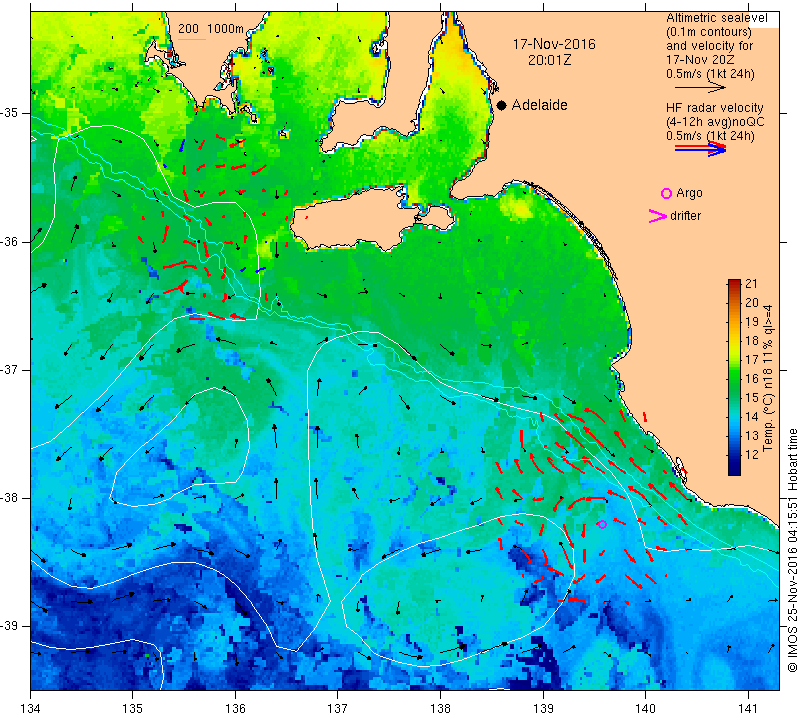Click the '(4-12h avg)noQC' legend line
Image resolution: width=800 pixels, height=720 pixels.
[x=715, y=122]
